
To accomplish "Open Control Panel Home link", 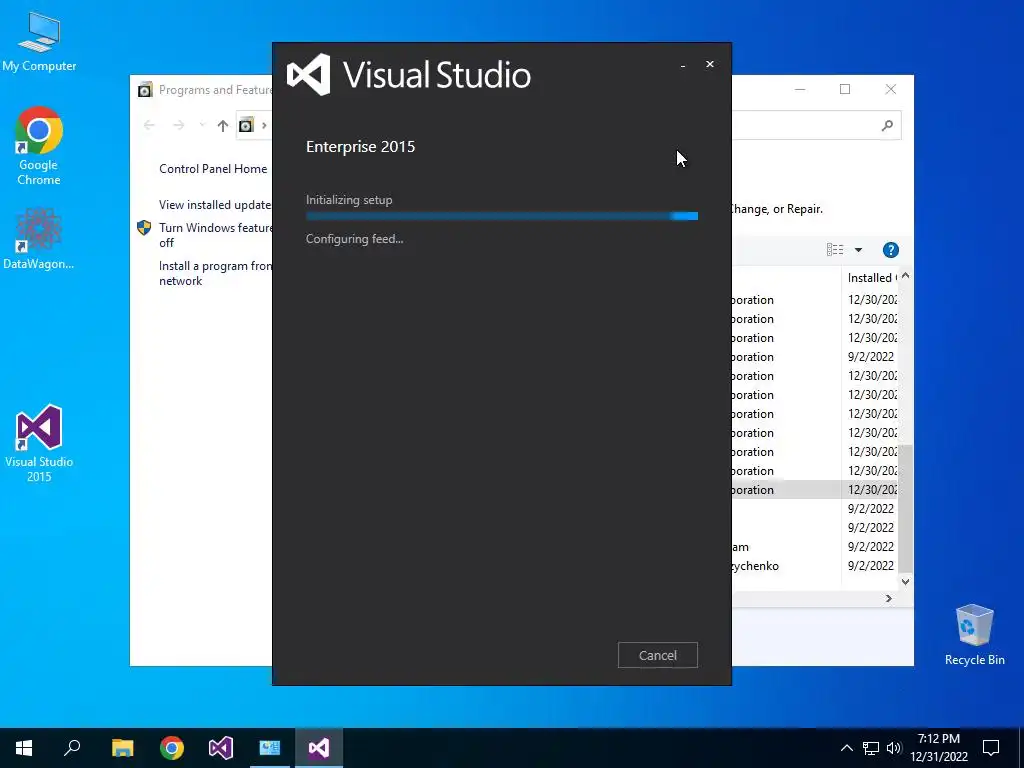I will point(213,168).
